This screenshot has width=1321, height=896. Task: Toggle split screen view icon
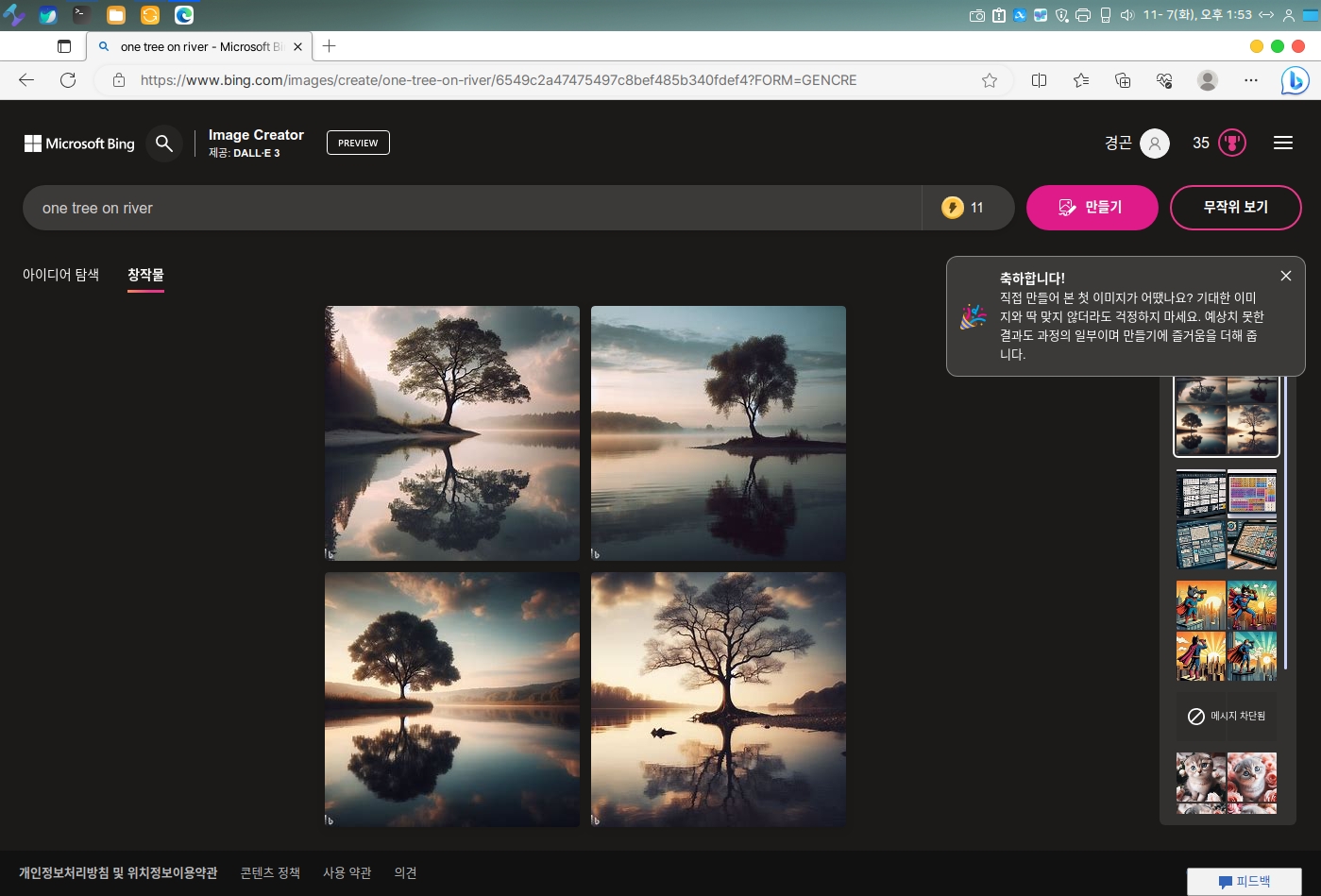[1039, 80]
